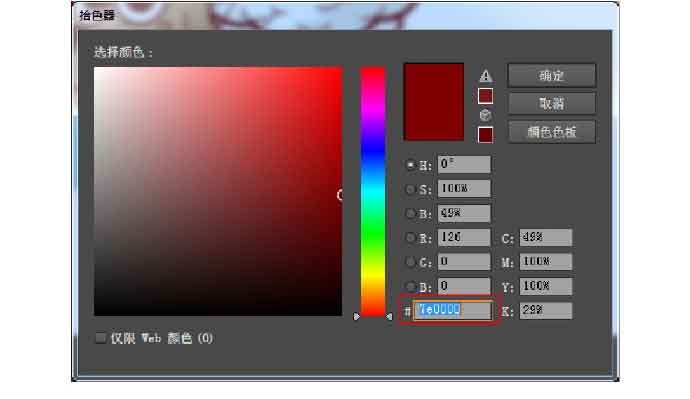
Task: Select the R red radio button
Action: [410, 238]
